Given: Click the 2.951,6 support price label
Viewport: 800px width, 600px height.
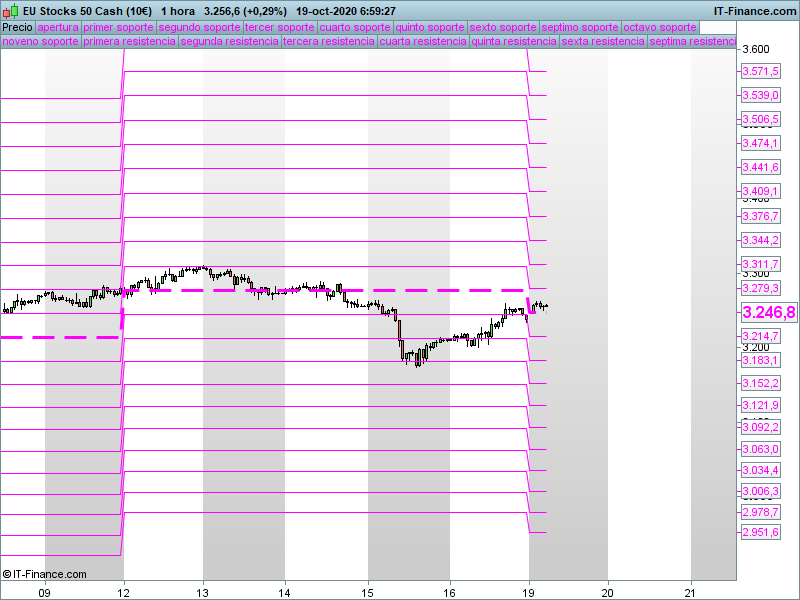Looking at the screenshot, I should point(760,532).
